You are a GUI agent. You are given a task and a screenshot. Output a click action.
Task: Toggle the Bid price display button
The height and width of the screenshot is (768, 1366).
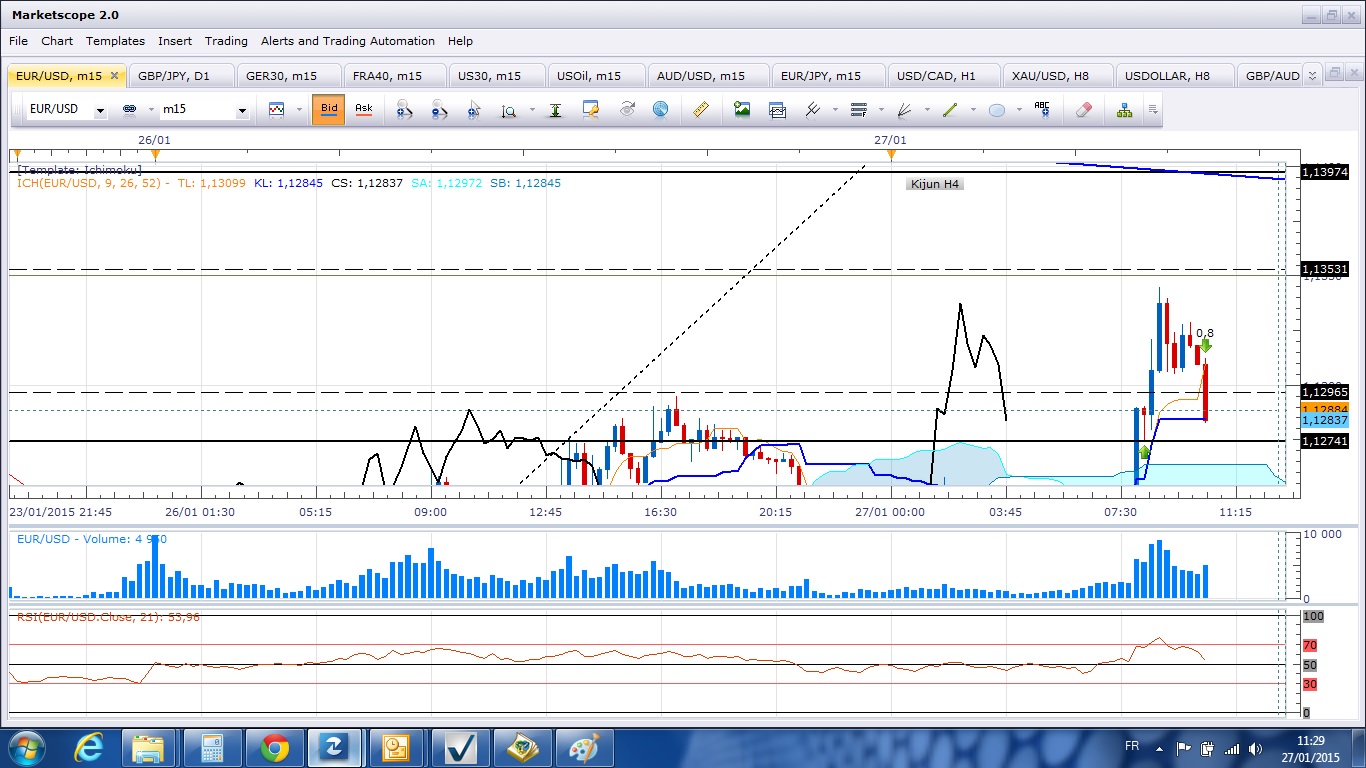point(328,109)
